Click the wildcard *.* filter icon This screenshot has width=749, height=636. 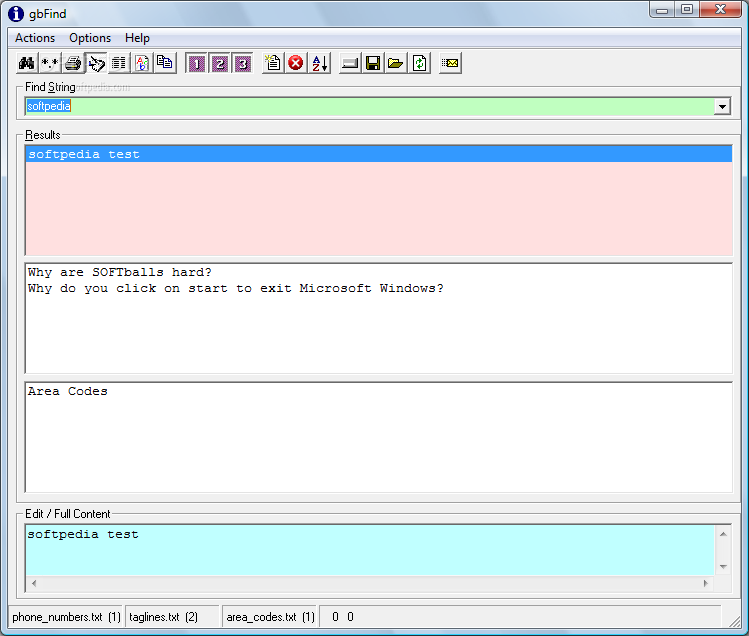[50, 63]
